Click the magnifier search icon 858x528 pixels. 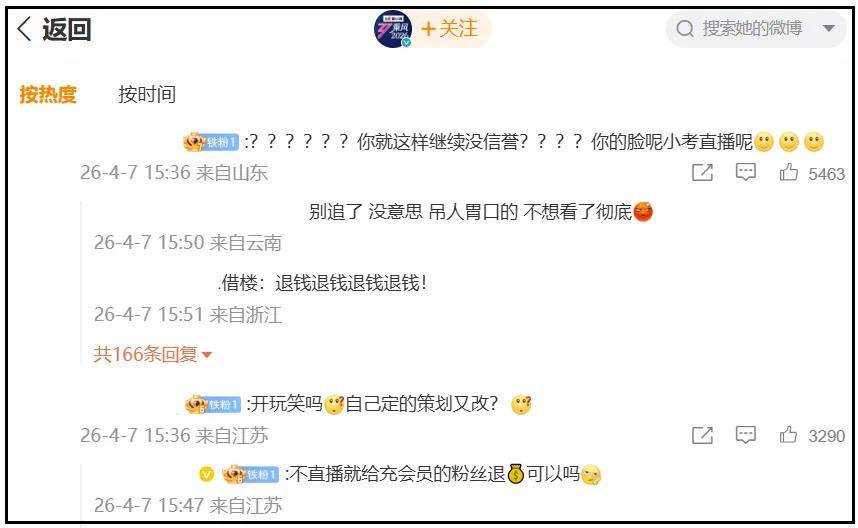(685, 28)
